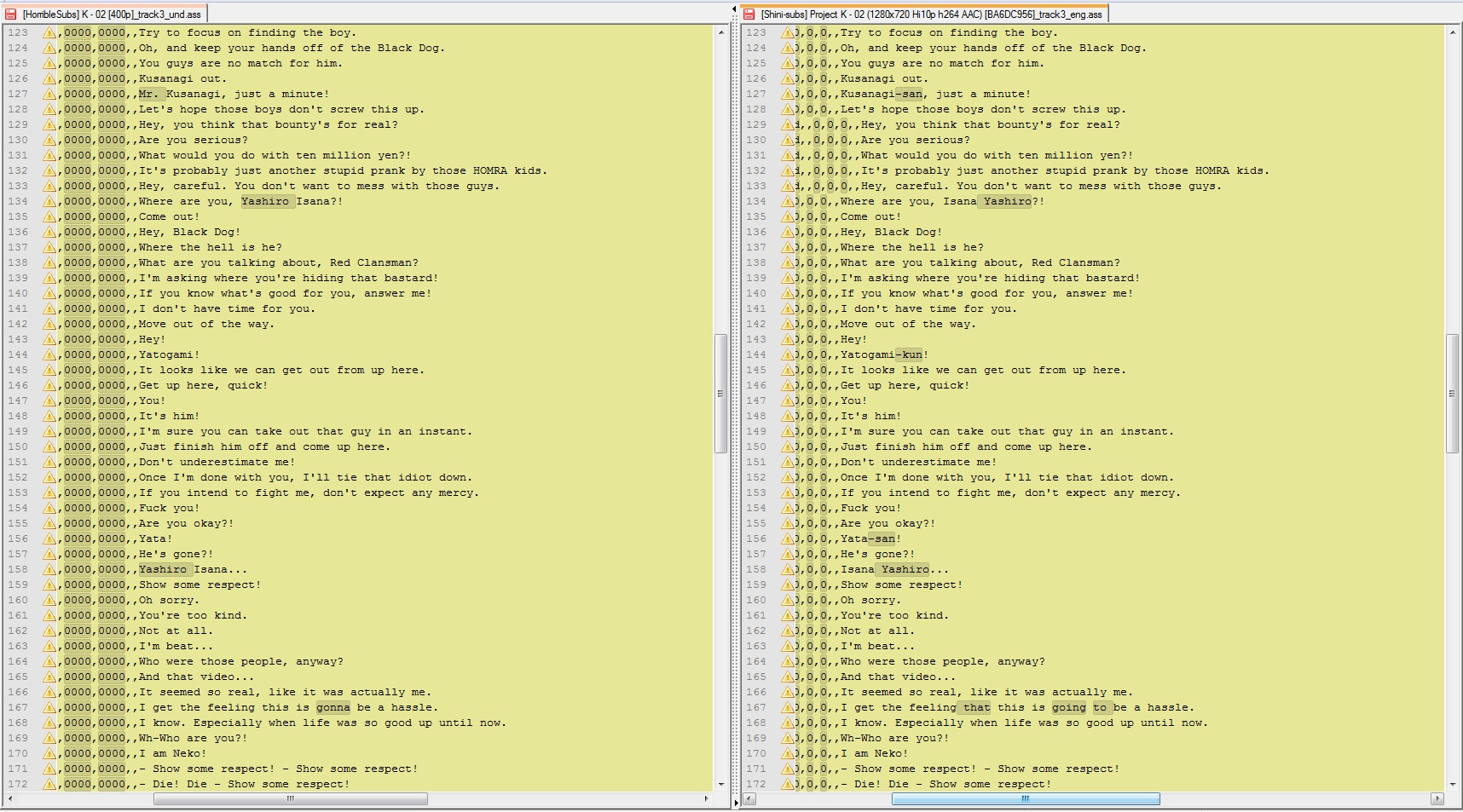Click 'Where are you, Yashiro Isana?!' in left pane
The width and height of the screenshot is (1463, 812).
tap(240, 202)
